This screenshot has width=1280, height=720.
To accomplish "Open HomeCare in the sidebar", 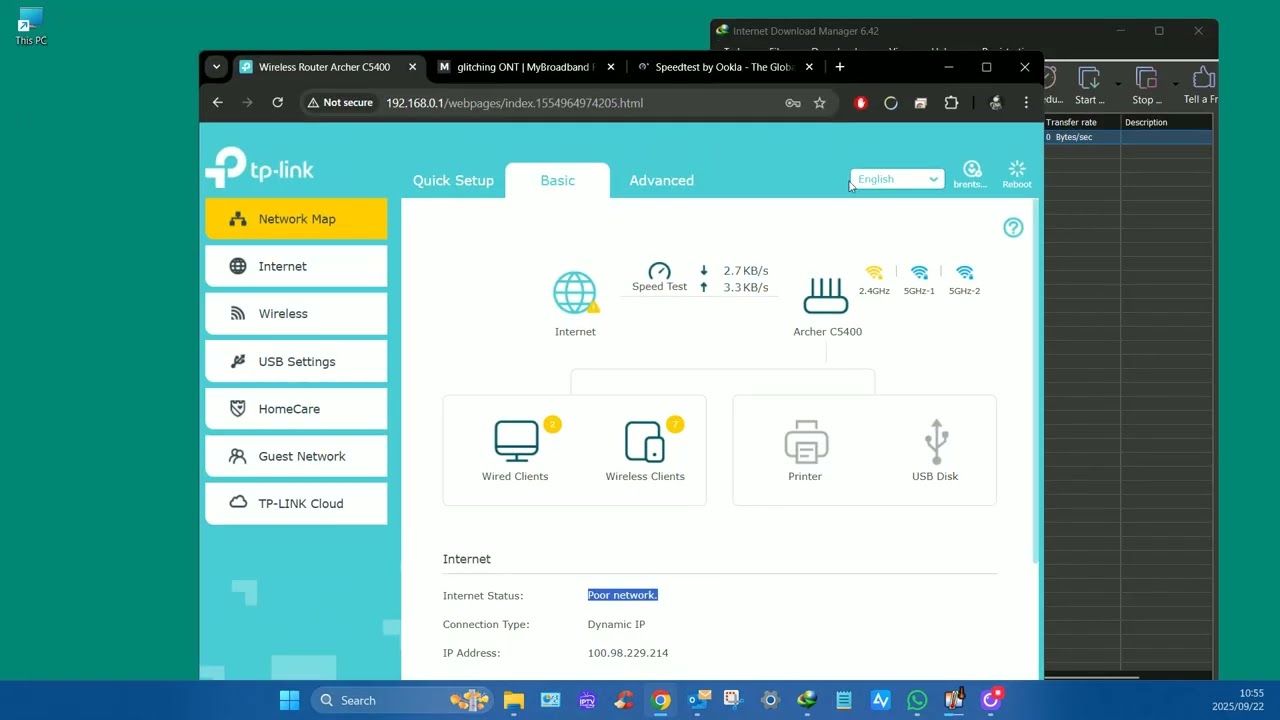I will [x=296, y=409].
